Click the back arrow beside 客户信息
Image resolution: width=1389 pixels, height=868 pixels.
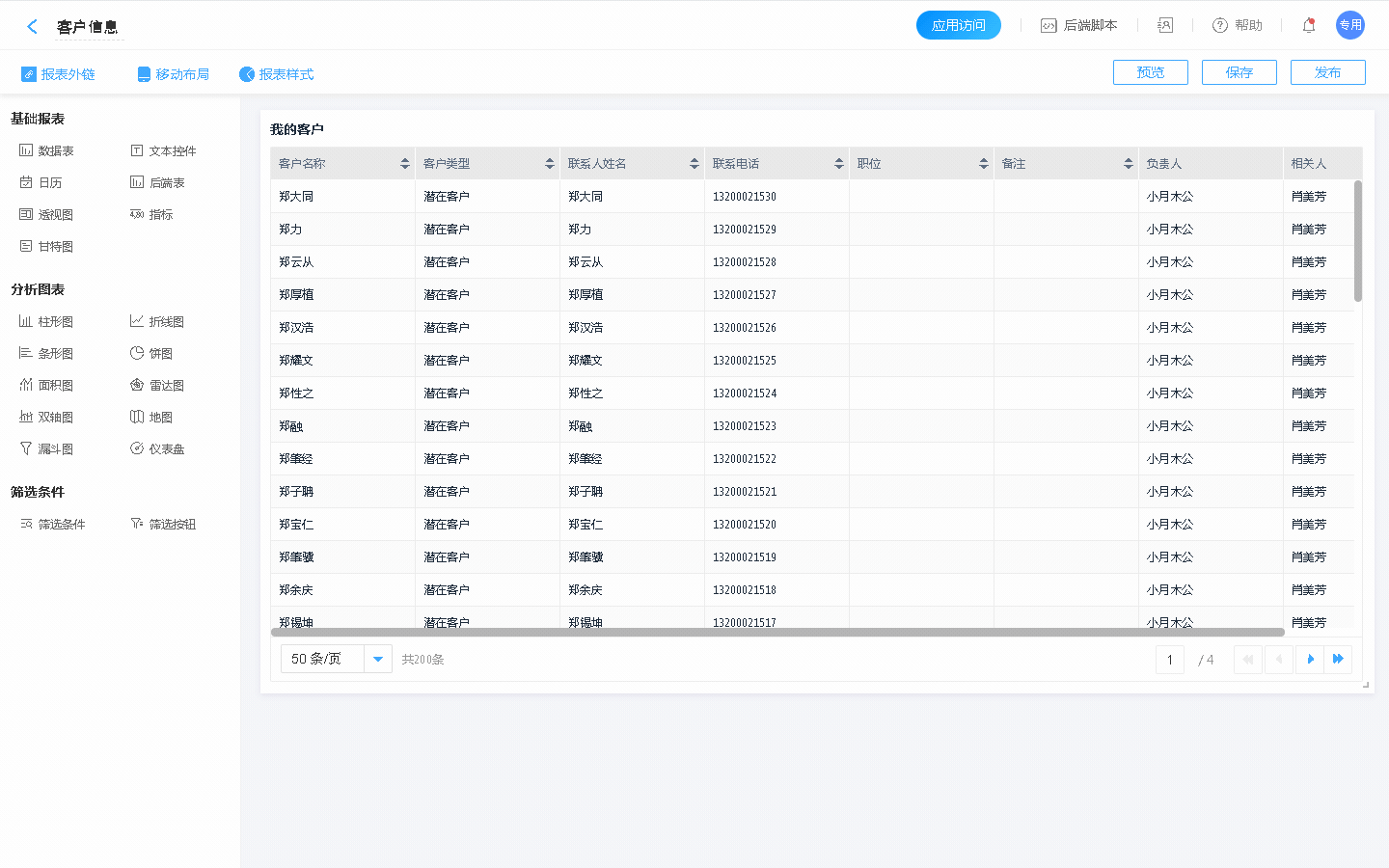coord(32,27)
